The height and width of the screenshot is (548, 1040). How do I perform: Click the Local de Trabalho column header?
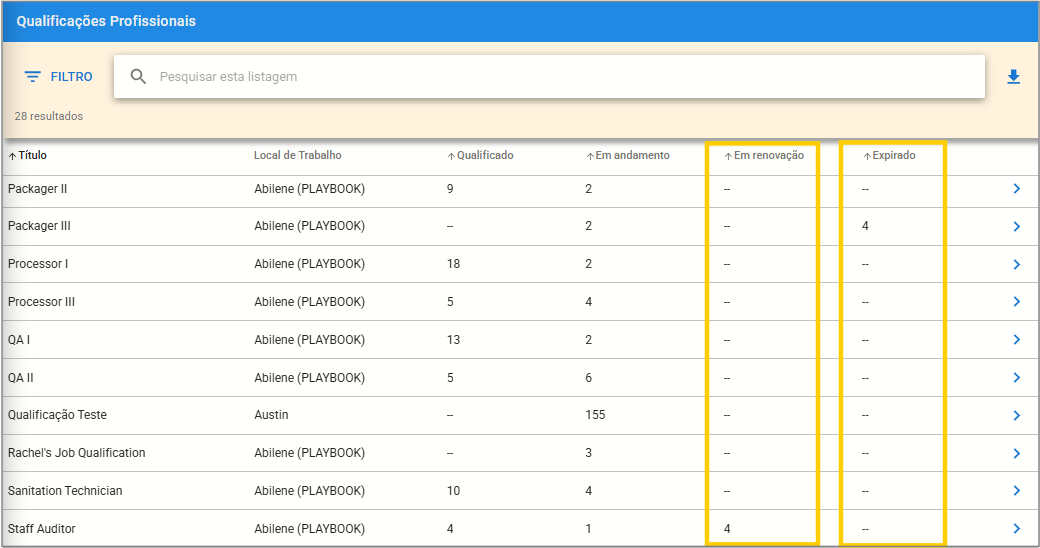click(x=297, y=156)
